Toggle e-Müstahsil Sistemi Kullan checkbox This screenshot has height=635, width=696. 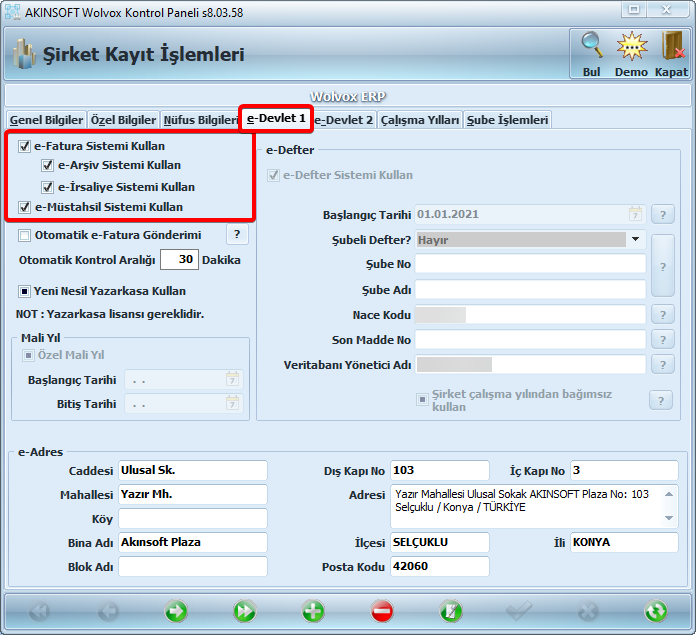coord(24,207)
